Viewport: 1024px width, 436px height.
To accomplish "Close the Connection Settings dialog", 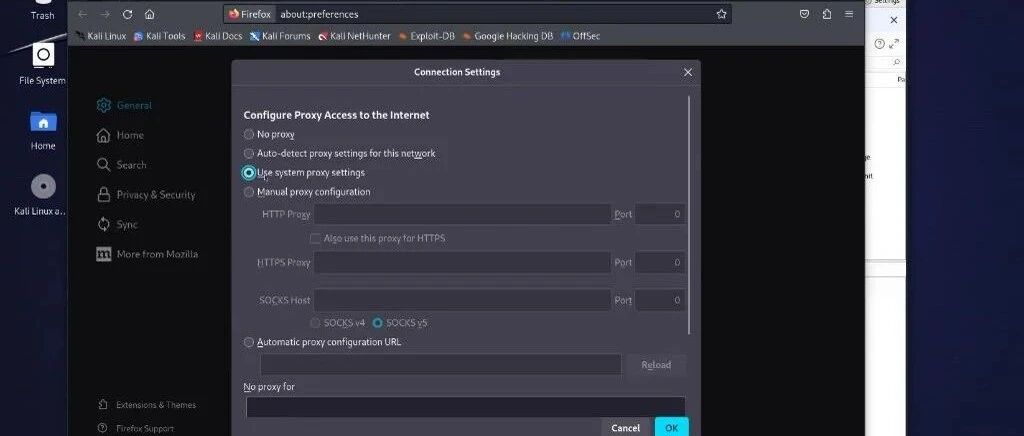I will 688,72.
